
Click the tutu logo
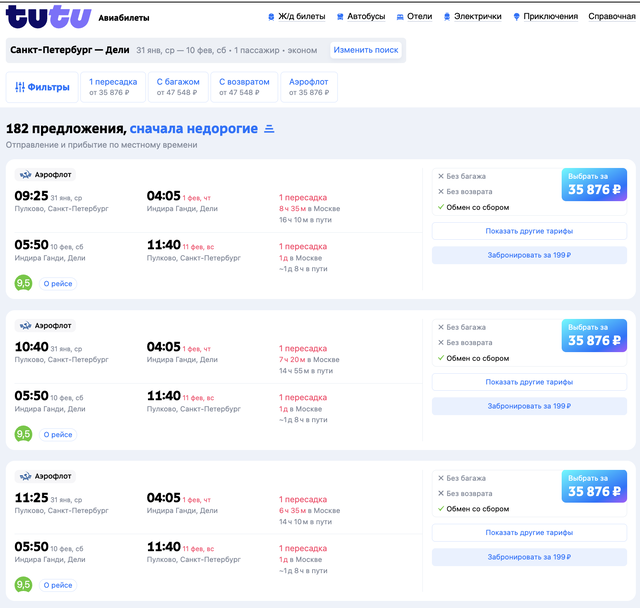(48, 17)
